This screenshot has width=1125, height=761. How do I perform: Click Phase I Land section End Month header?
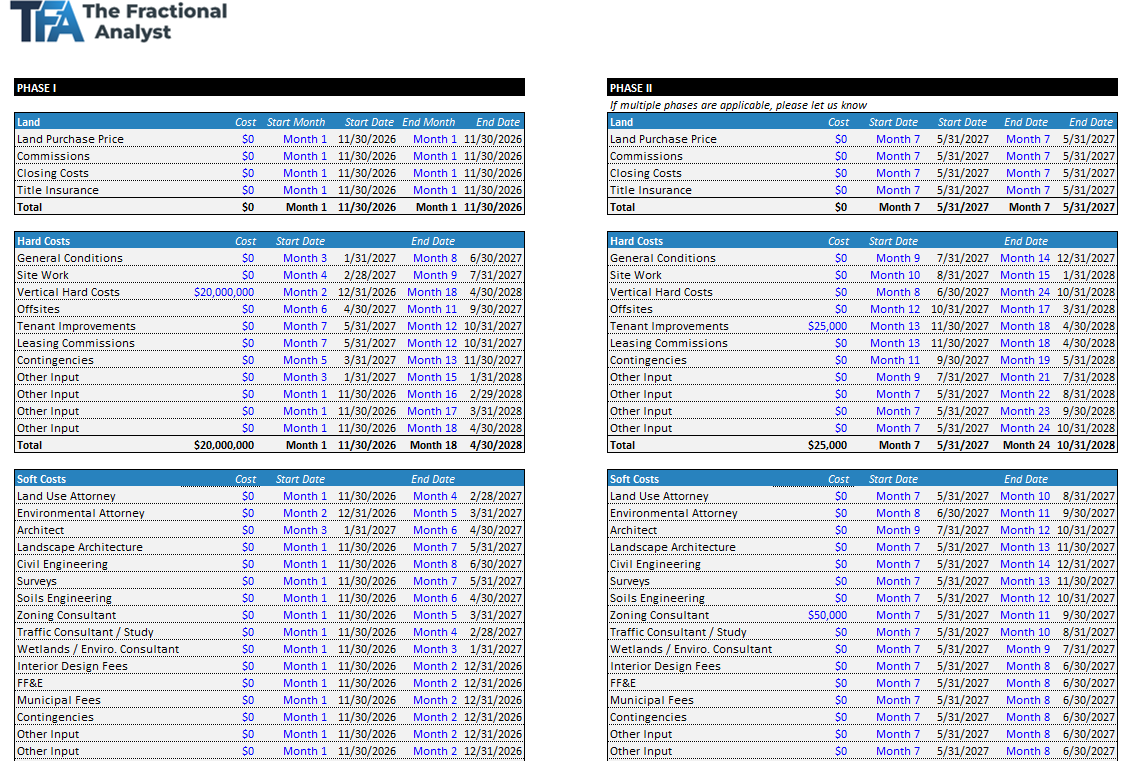pos(428,123)
